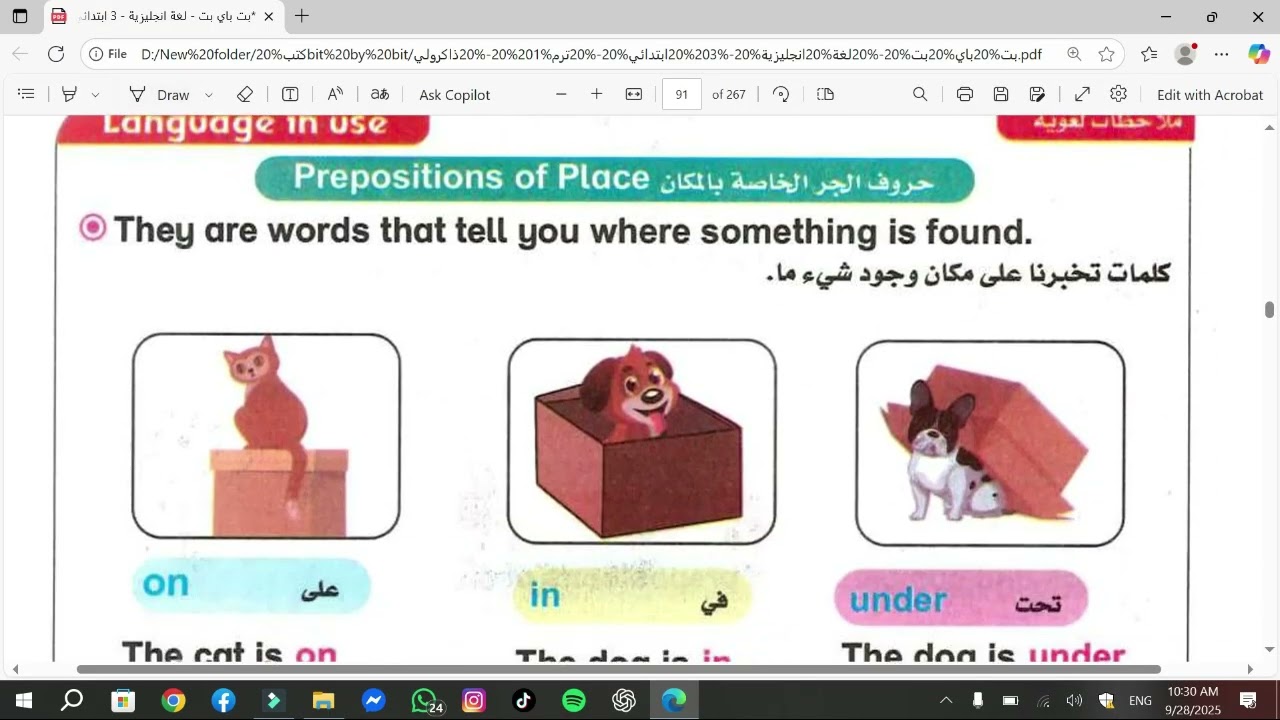The height and width of the screenshot is (720, 1280).
Task: Open Messenger from the taskbar
Action: tap(374, 700)
